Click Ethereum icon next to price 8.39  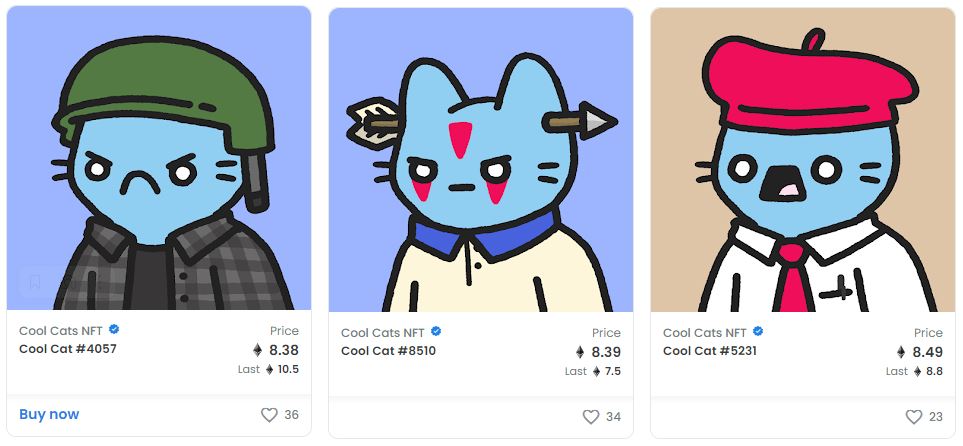580,352
